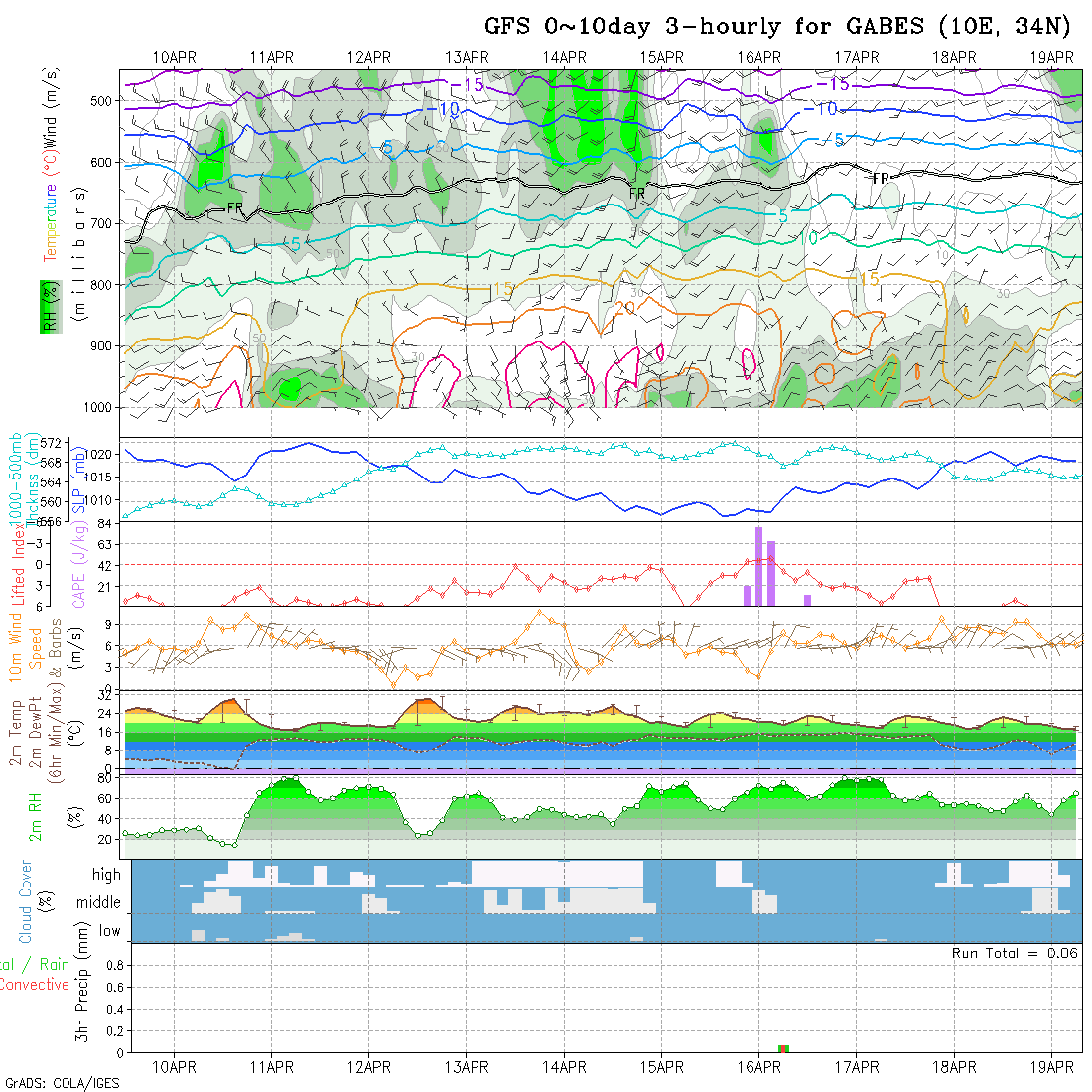Click the 'Wind (m/s)' axis title
Viewport: 1092px width, 1092px height.
pyautogui.click(x=51, y=107)
